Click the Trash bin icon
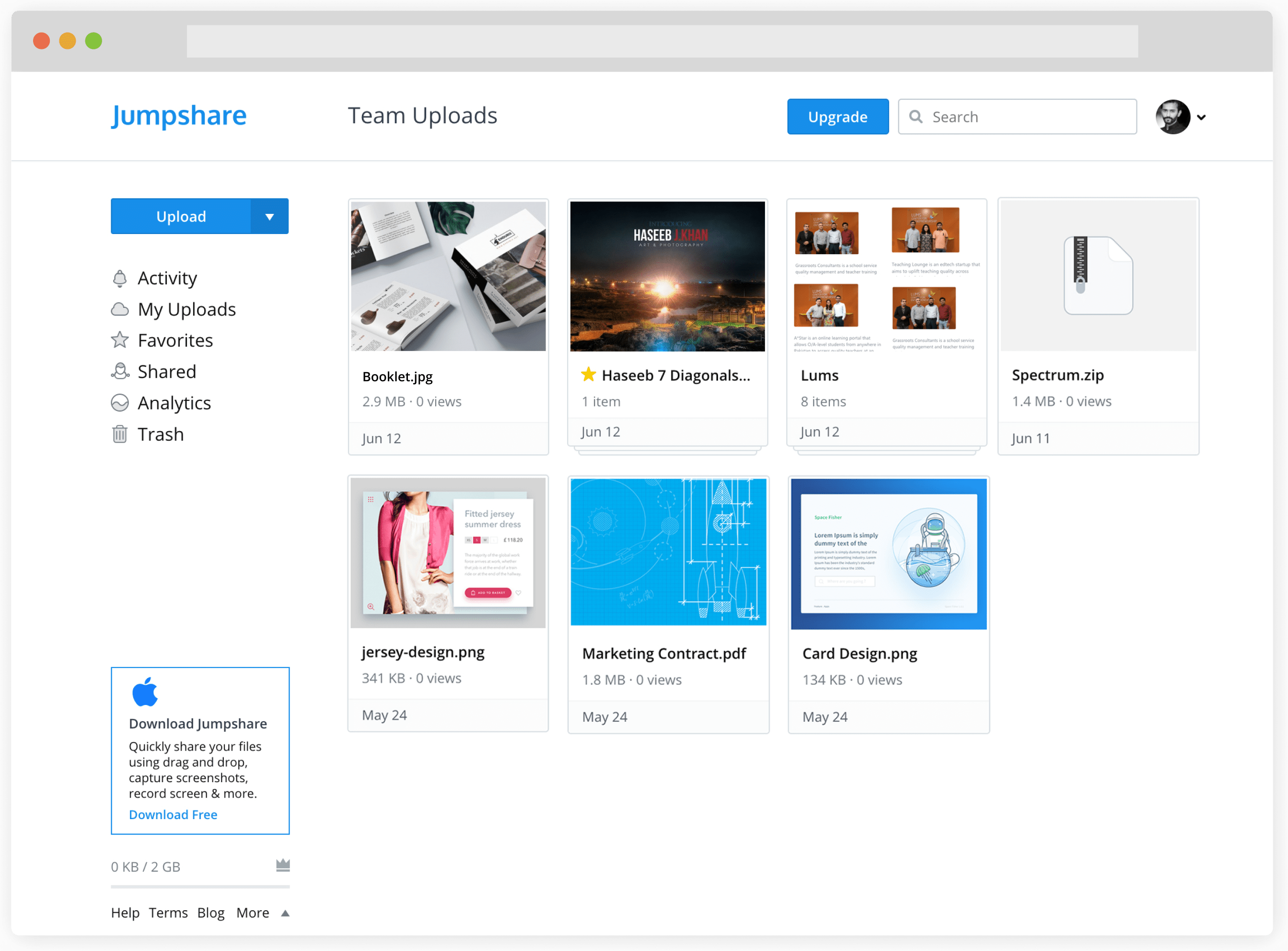The height and width of the screenshot is (951, 1288). coord(120,434)
